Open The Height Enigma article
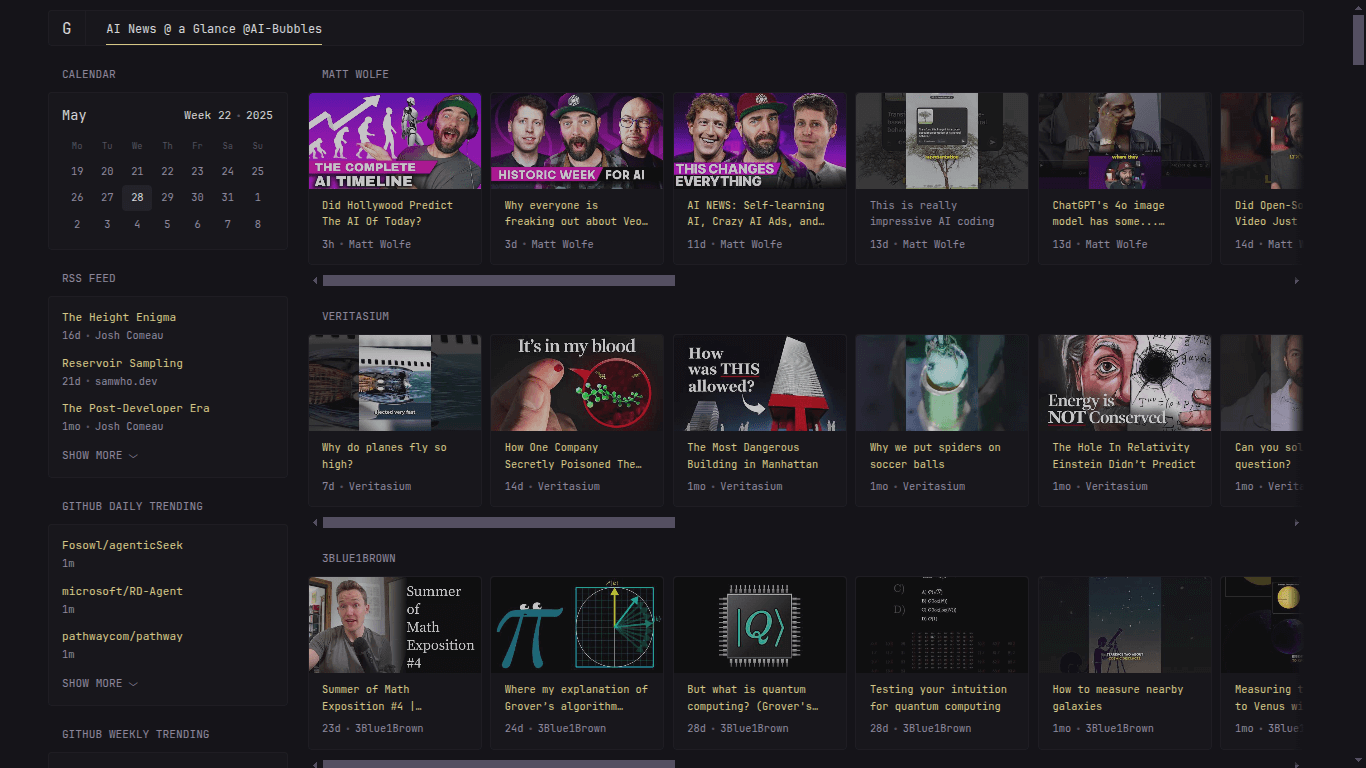The image size is (1366, 768). (x=119, y=317)
